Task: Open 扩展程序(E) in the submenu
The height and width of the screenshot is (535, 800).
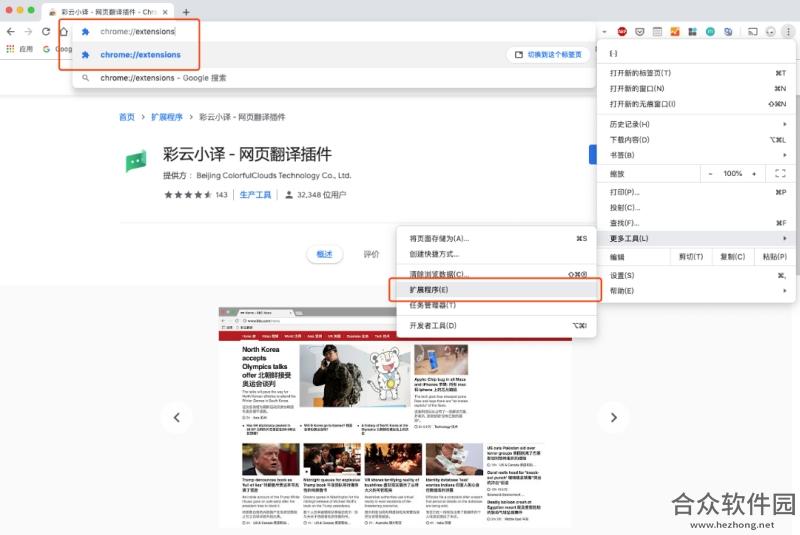Action: 496,290
